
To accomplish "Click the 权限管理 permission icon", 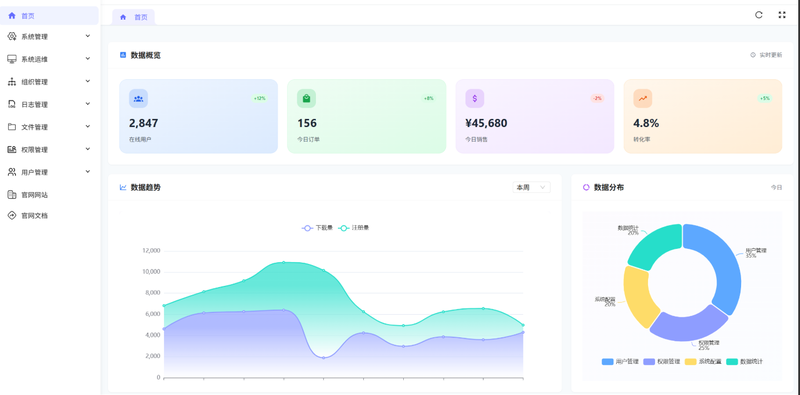I will coord(12,150).
